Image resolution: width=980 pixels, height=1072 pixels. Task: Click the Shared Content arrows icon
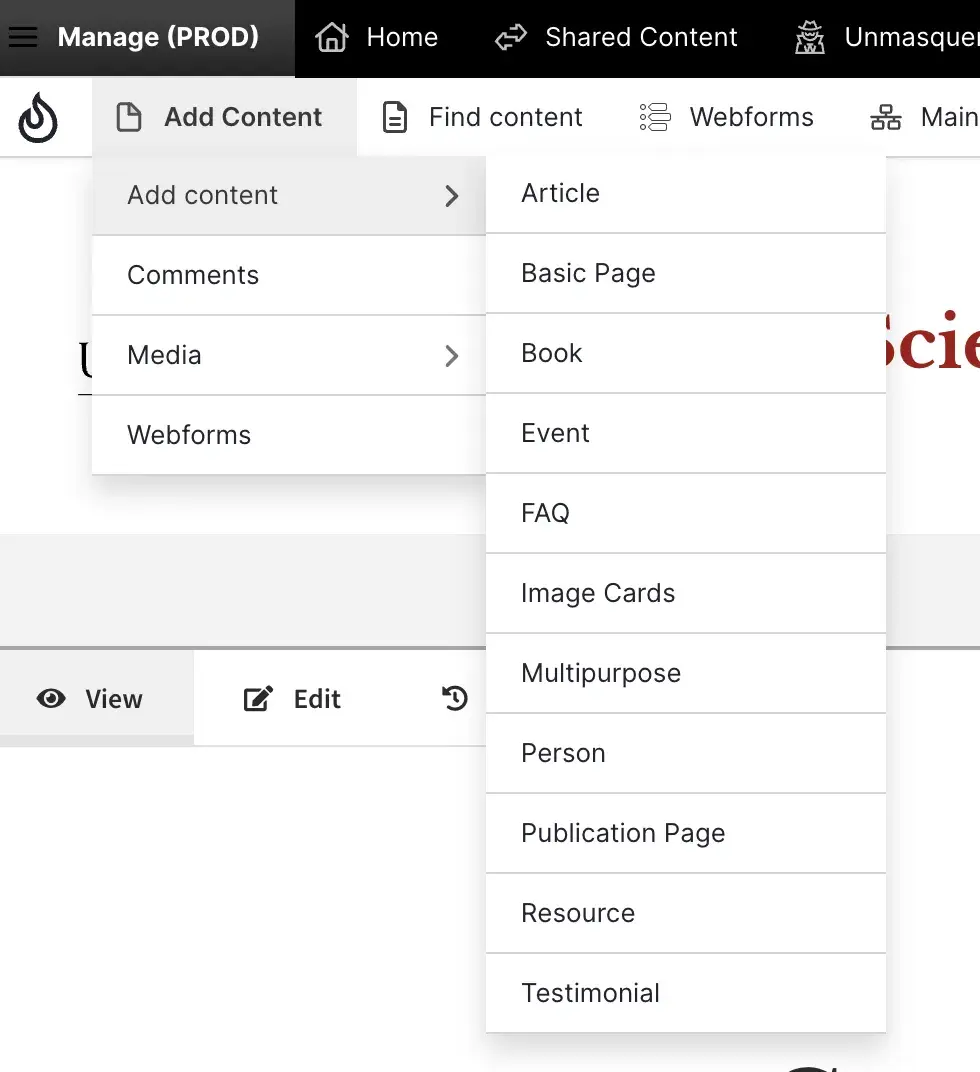point(511,38)
